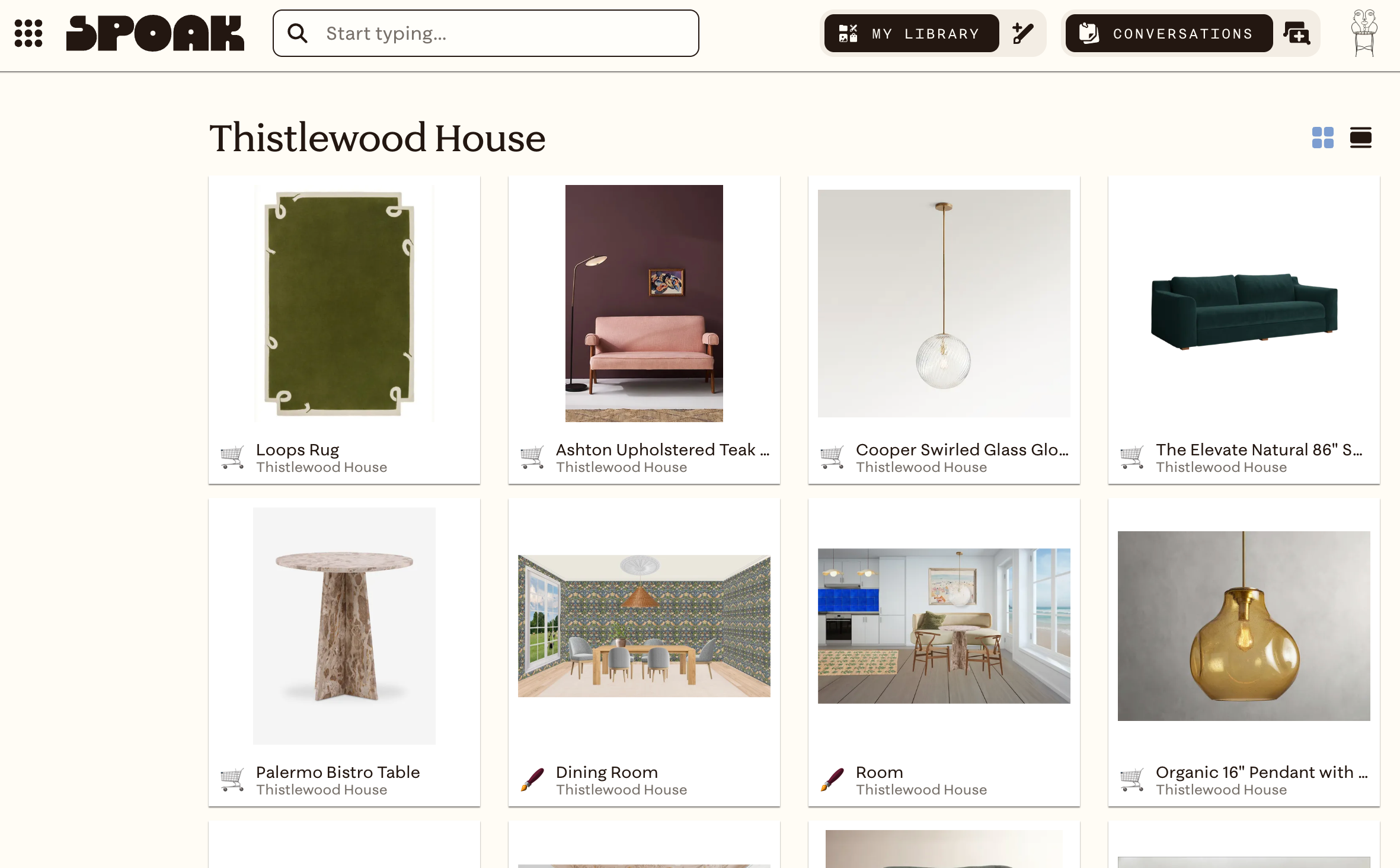Viewport: 1400px width, 868px height.
Task: Click cart icon beside Palermo Bistro Table
Action: pyautogui.click(x=232, y=780)
